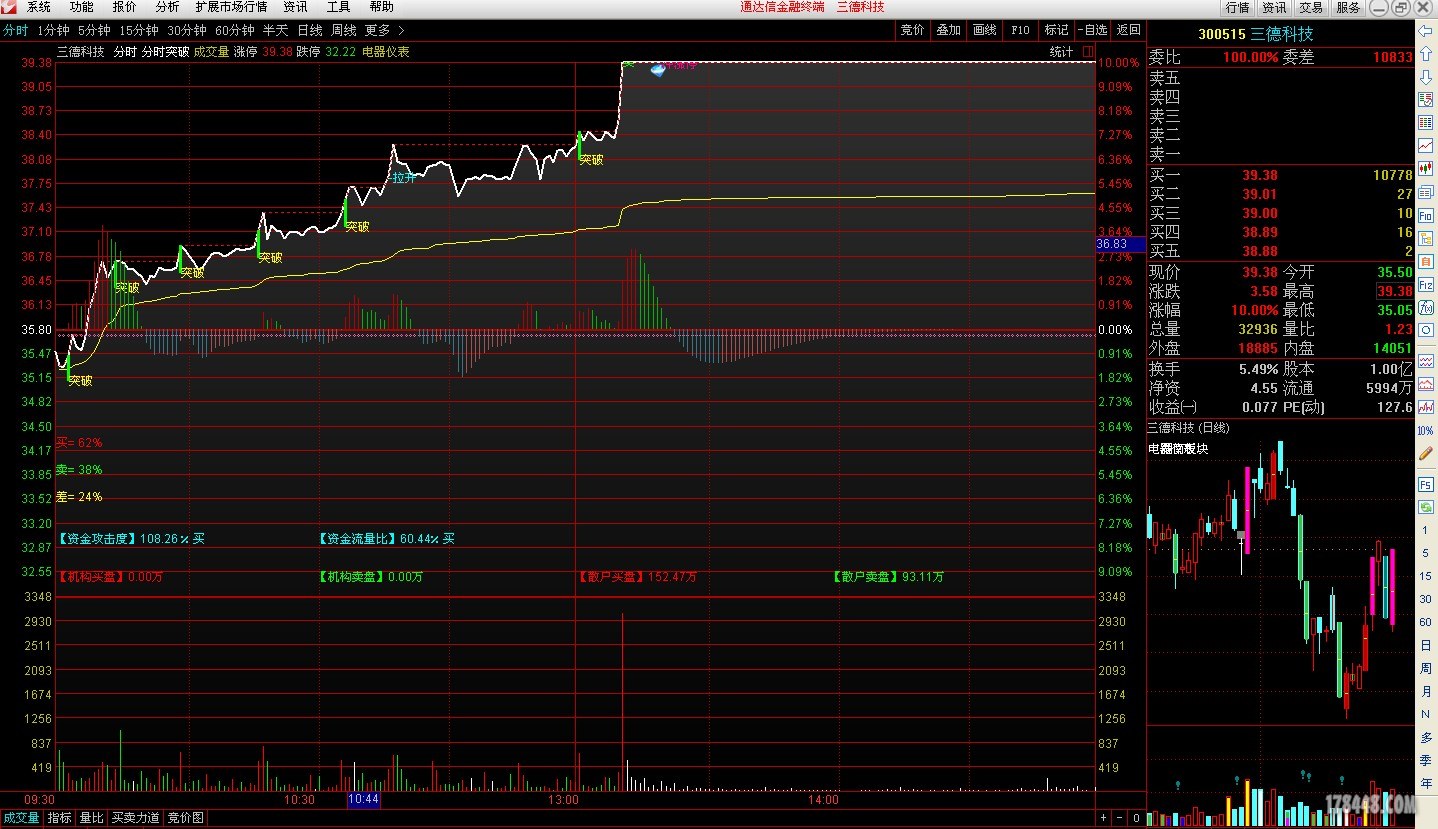This screenshot has width=1438, height=829.
Task: Click the 10:44 time marker on axis
Action: click(x=364, y=799)
